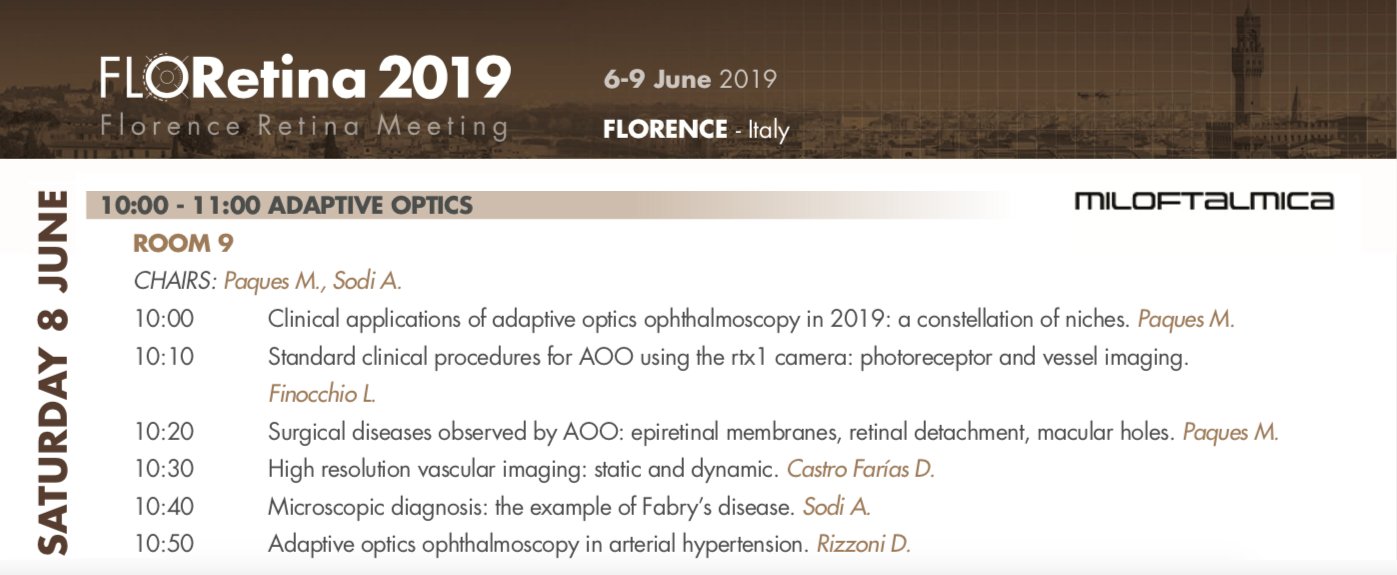Image resolution: width=1397 pixels, height=575 pixels.
Task: Select the 10:30 vascular imaging talk title
Action: (522, 469)
